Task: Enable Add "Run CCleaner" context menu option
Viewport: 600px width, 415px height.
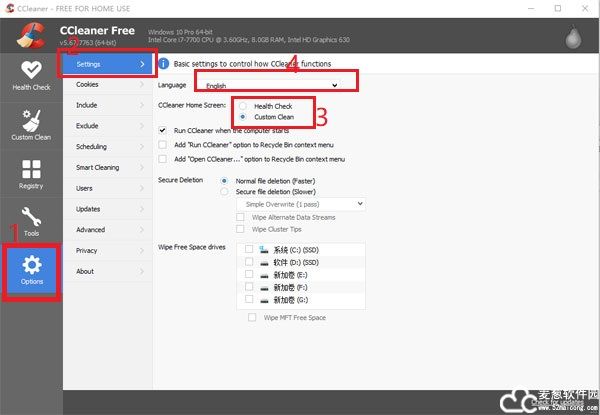Action: pyautogui.click(x=163, y=145)
